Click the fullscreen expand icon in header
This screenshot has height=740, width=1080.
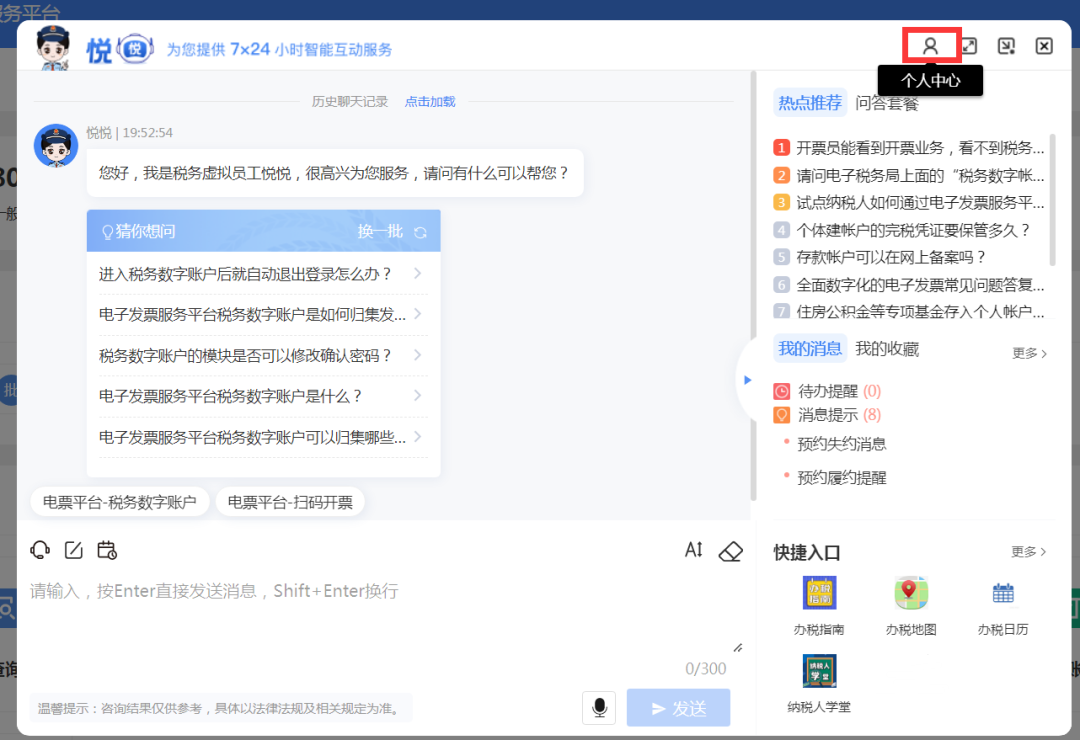click(x=969, y=46)
